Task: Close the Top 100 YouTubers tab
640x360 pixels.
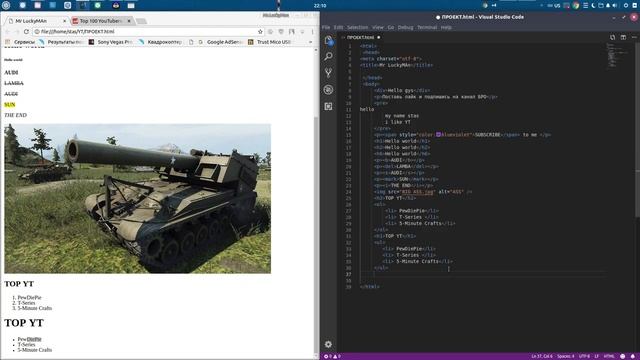Action: [129, 21]
